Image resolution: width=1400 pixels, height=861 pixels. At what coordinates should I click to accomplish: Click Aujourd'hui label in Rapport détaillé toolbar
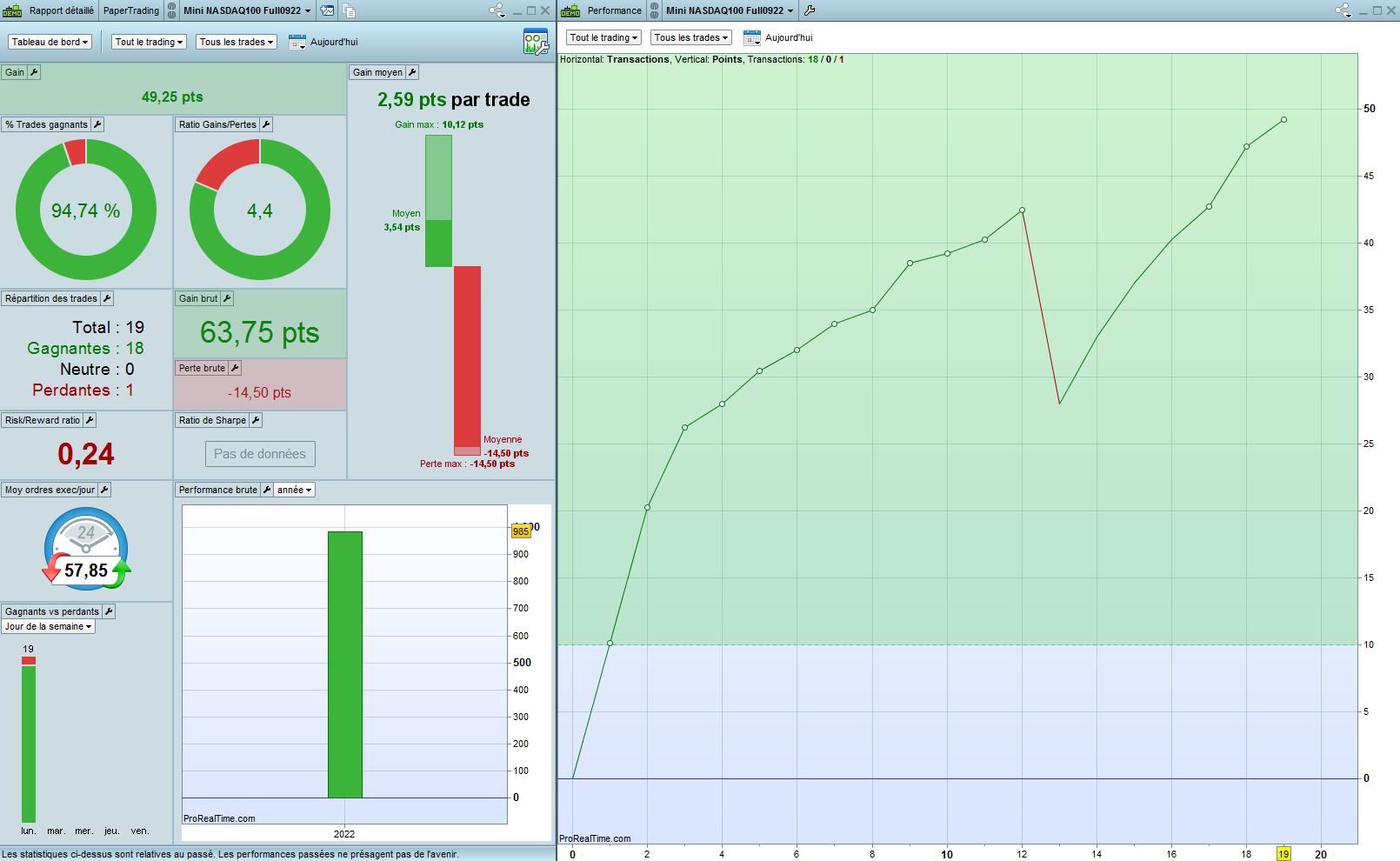(334, 42)
